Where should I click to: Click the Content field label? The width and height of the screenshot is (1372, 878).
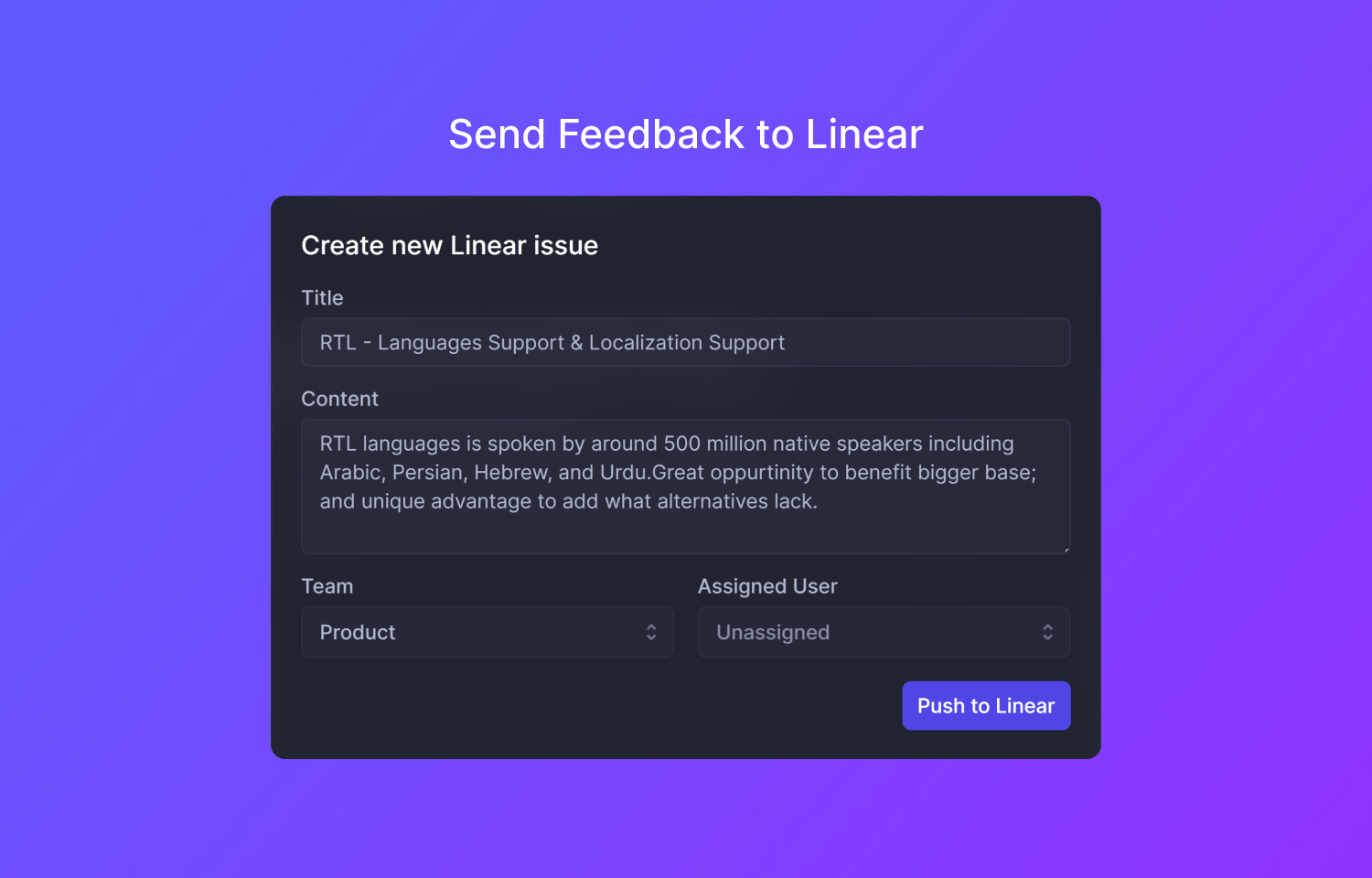click(339, 399)
